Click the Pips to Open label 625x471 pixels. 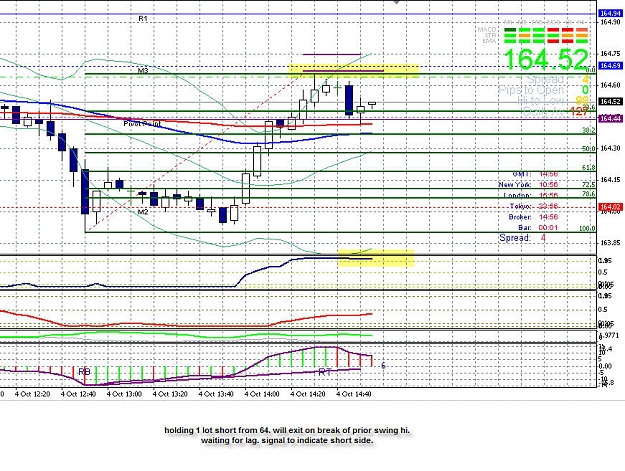531,90
